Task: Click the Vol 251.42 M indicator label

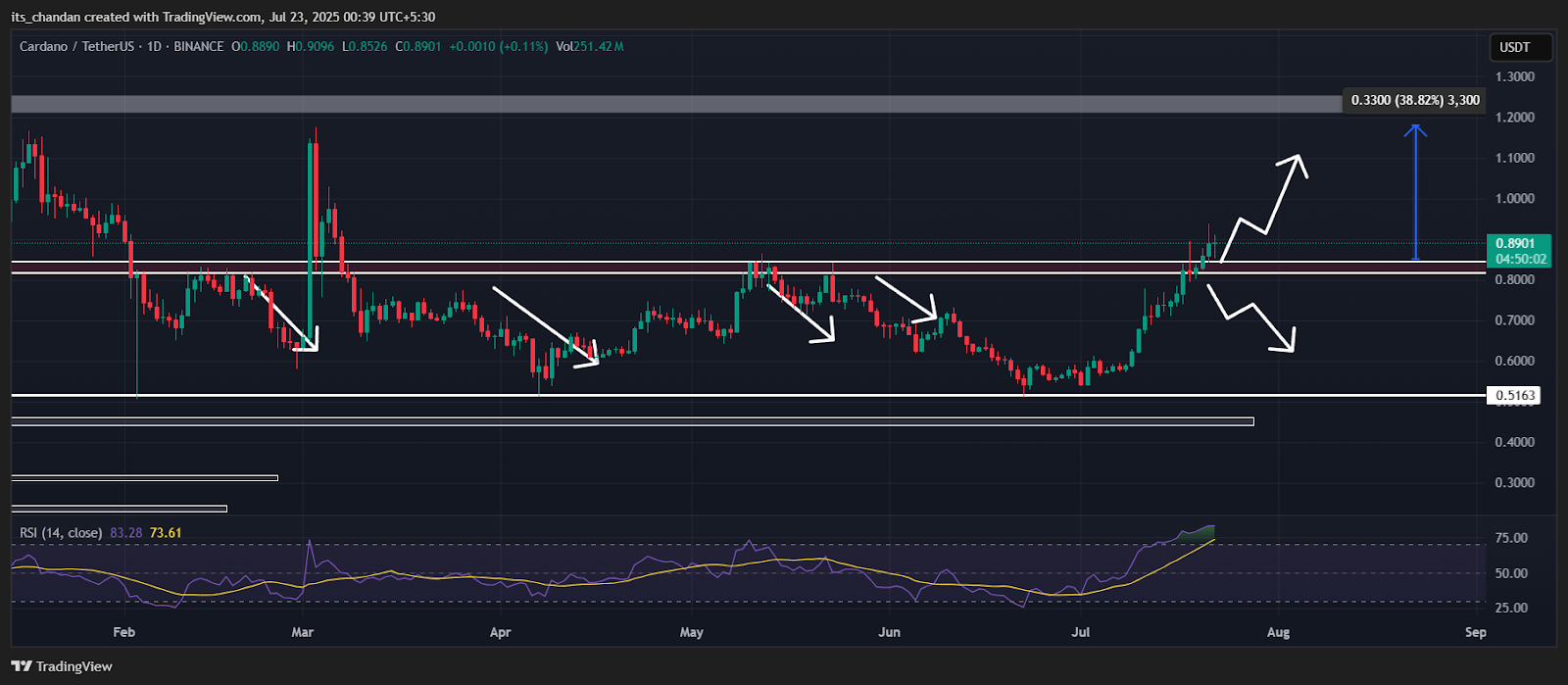Action: click(590, 46)
